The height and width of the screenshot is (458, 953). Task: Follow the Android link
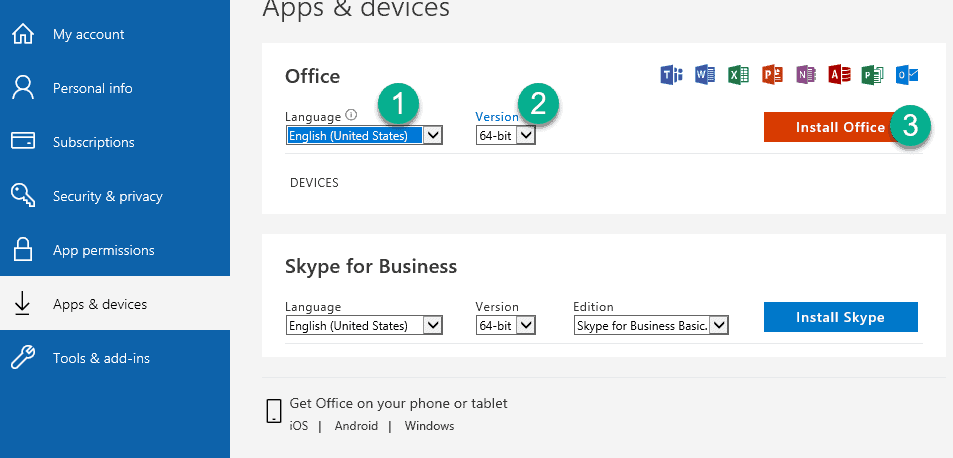(x=356, y=426)
